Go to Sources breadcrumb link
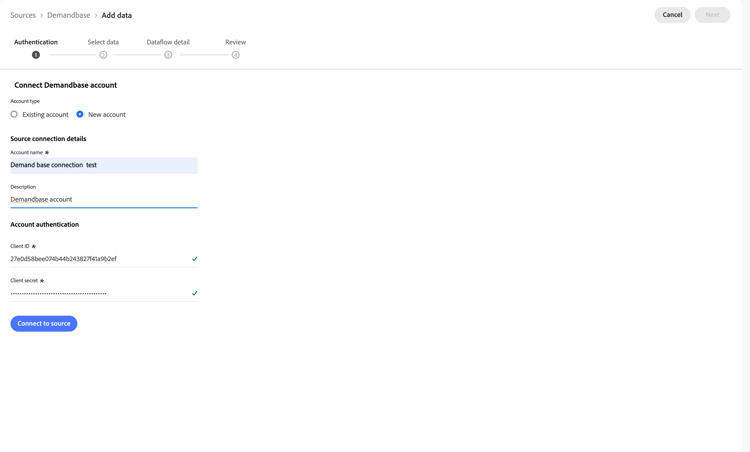This screenshot has width=750, height=452. (x=23, y=15)
